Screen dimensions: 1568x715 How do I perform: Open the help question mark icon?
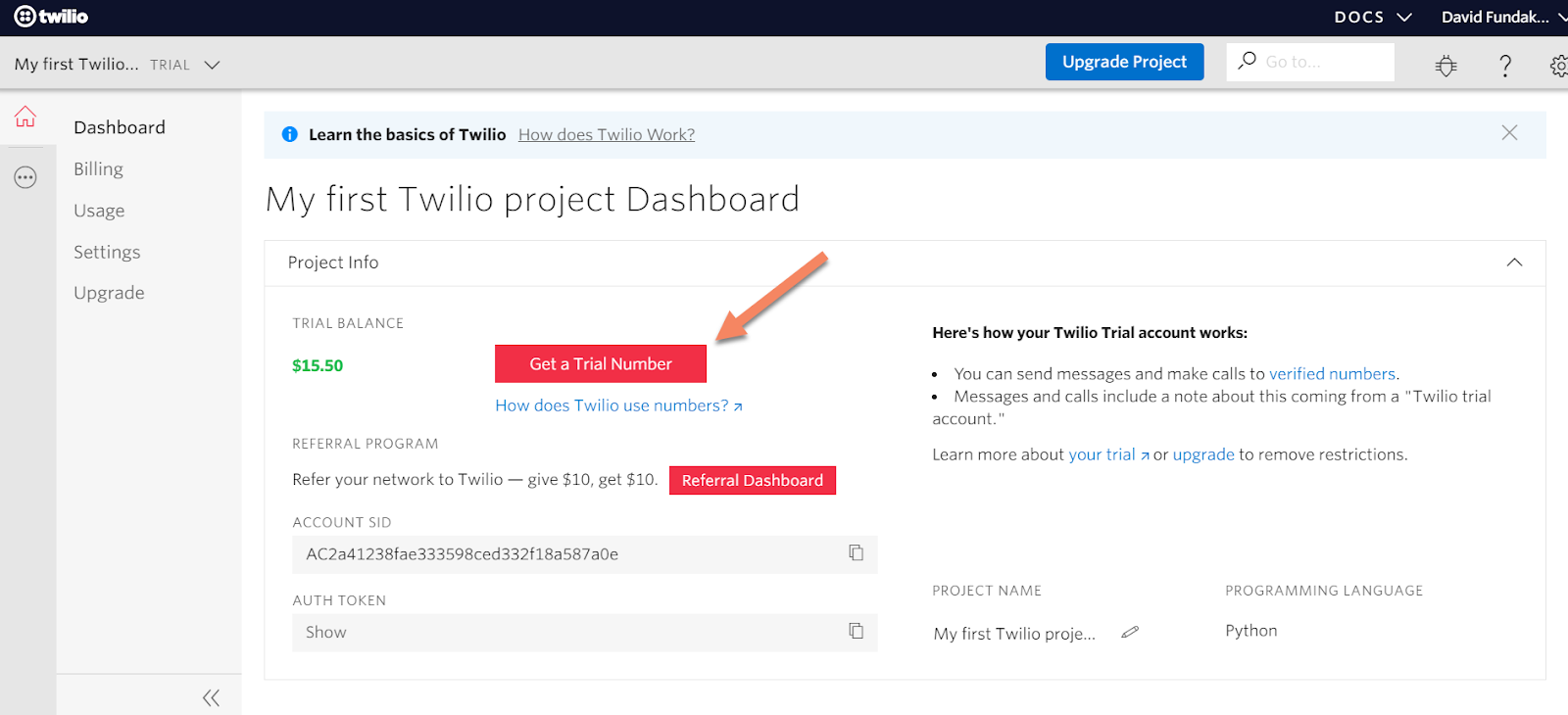pos(1505,66)
